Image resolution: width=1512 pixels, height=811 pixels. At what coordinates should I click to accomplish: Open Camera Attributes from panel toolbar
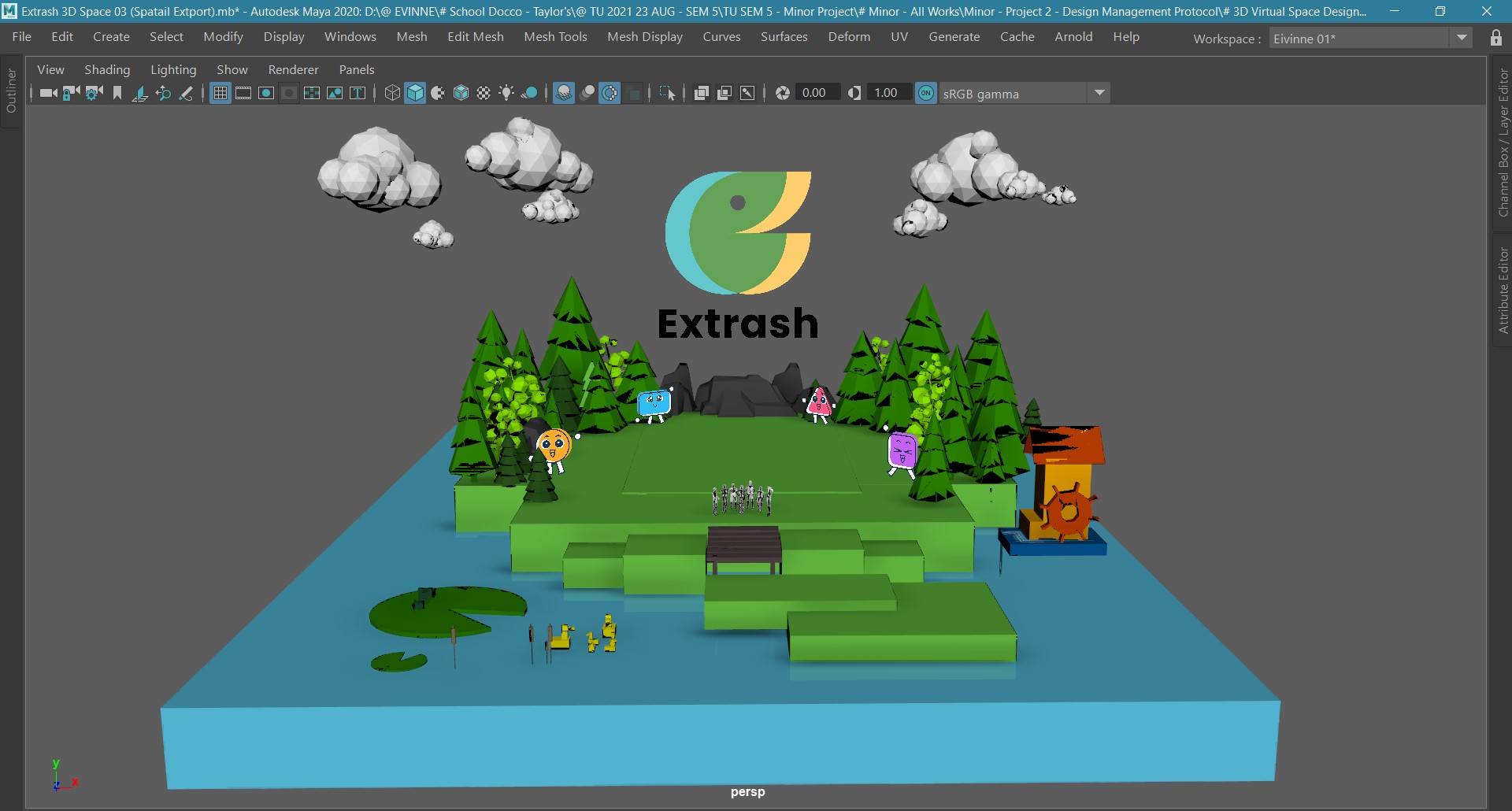[x=94, y=93]
